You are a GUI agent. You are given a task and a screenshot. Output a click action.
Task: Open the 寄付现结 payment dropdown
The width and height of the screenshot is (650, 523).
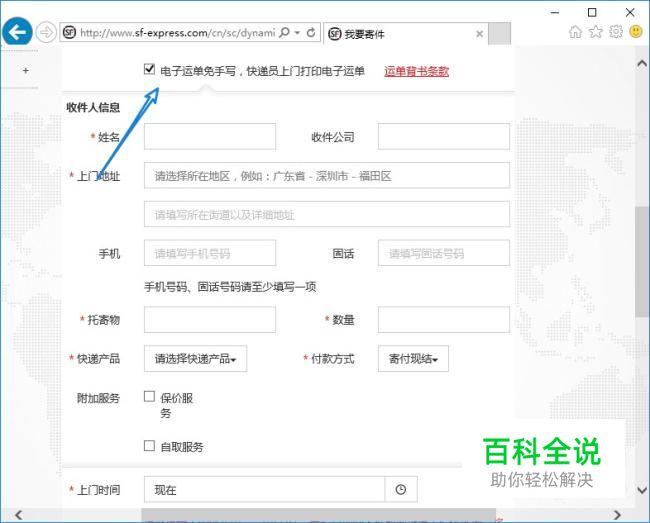coord(413,358)
